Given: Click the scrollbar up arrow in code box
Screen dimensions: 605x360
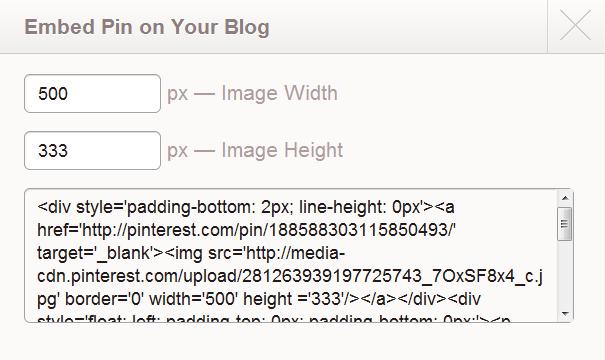Looking at the screenshot, I should 565,198.
